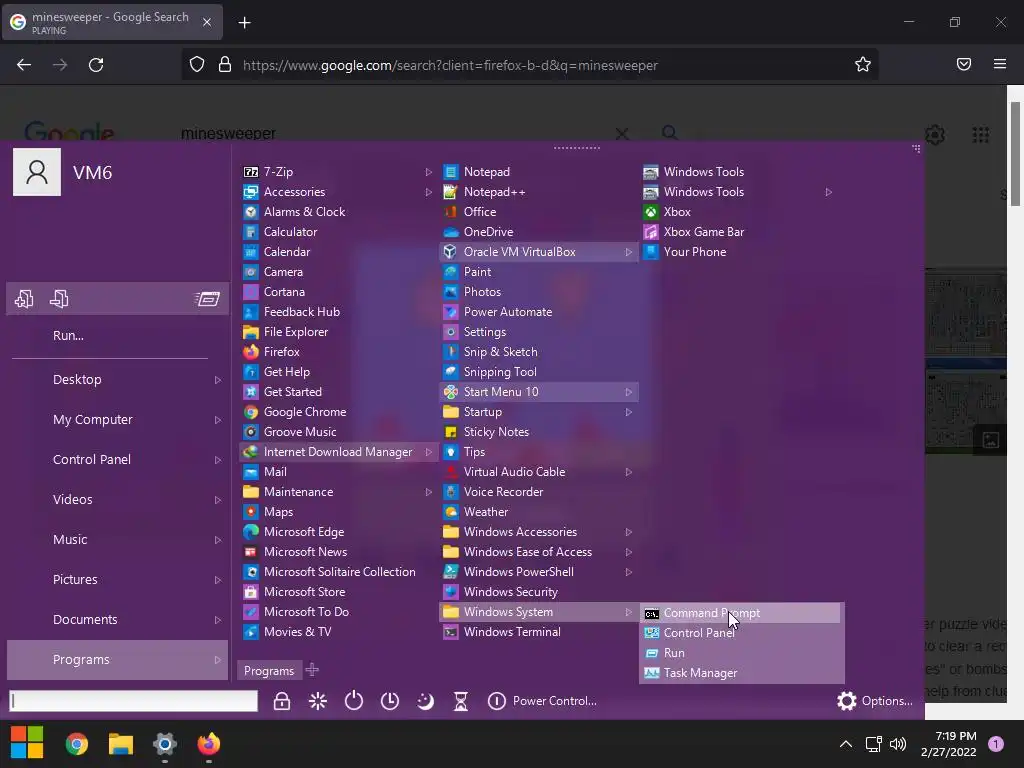Image resolution: width=1024 pixels, height=768 pixels.
Task: Click the Camera app icon
Action: coord(251,272)
